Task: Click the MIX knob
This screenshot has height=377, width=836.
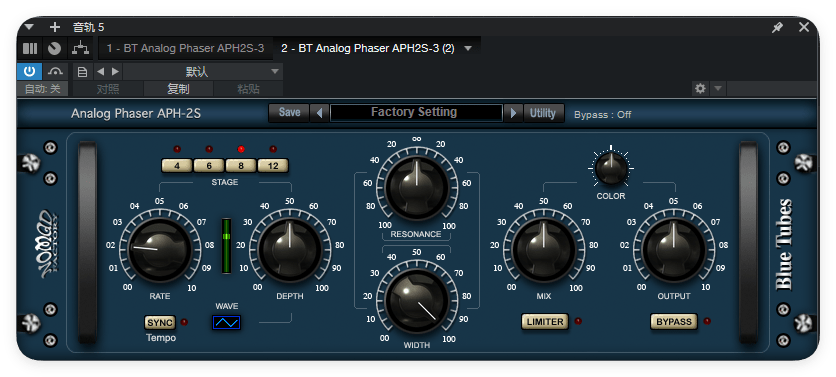Action: point(543,250)
